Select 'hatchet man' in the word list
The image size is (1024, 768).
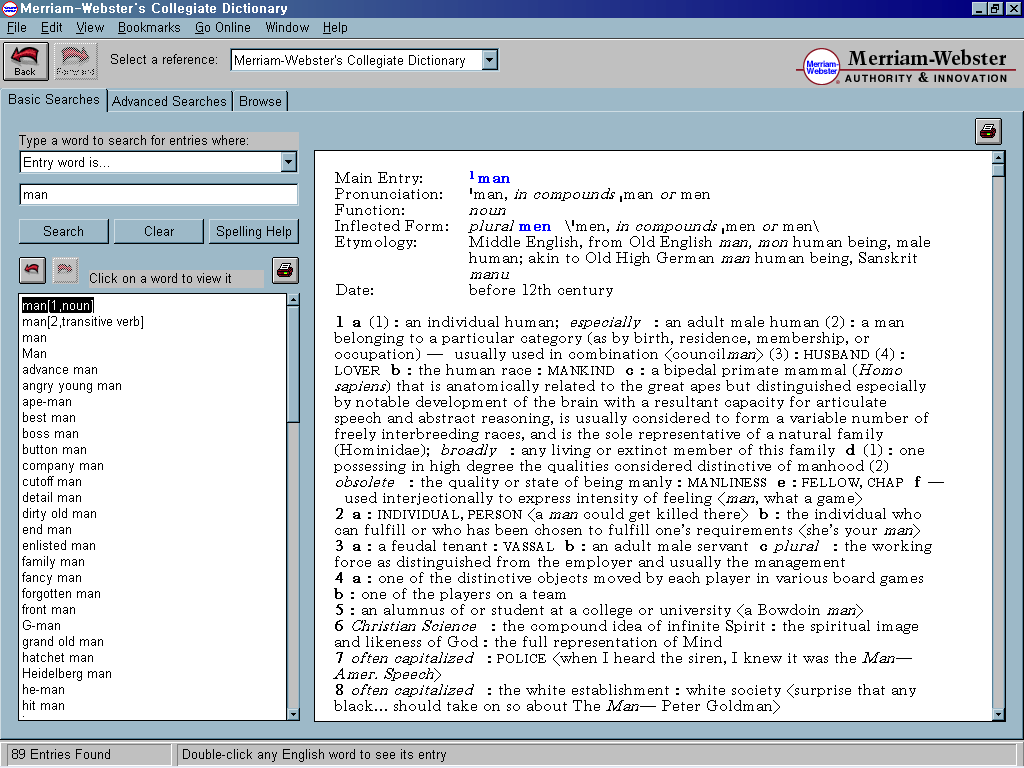tap(58, 658)
